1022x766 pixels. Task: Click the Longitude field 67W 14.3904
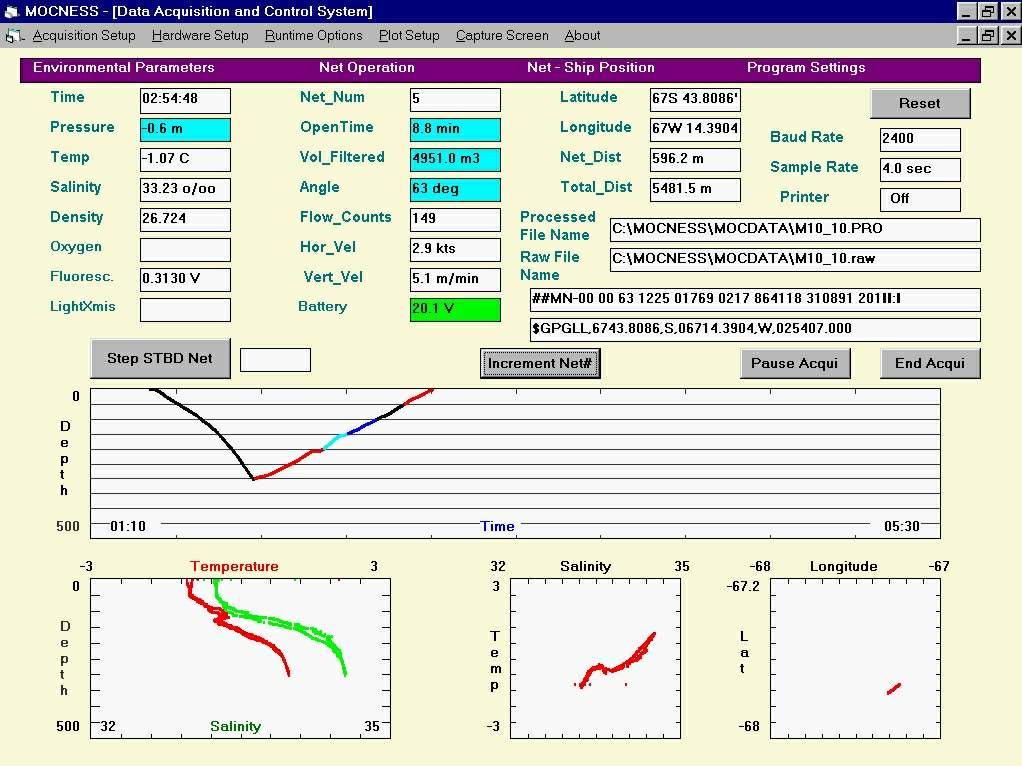695,130
